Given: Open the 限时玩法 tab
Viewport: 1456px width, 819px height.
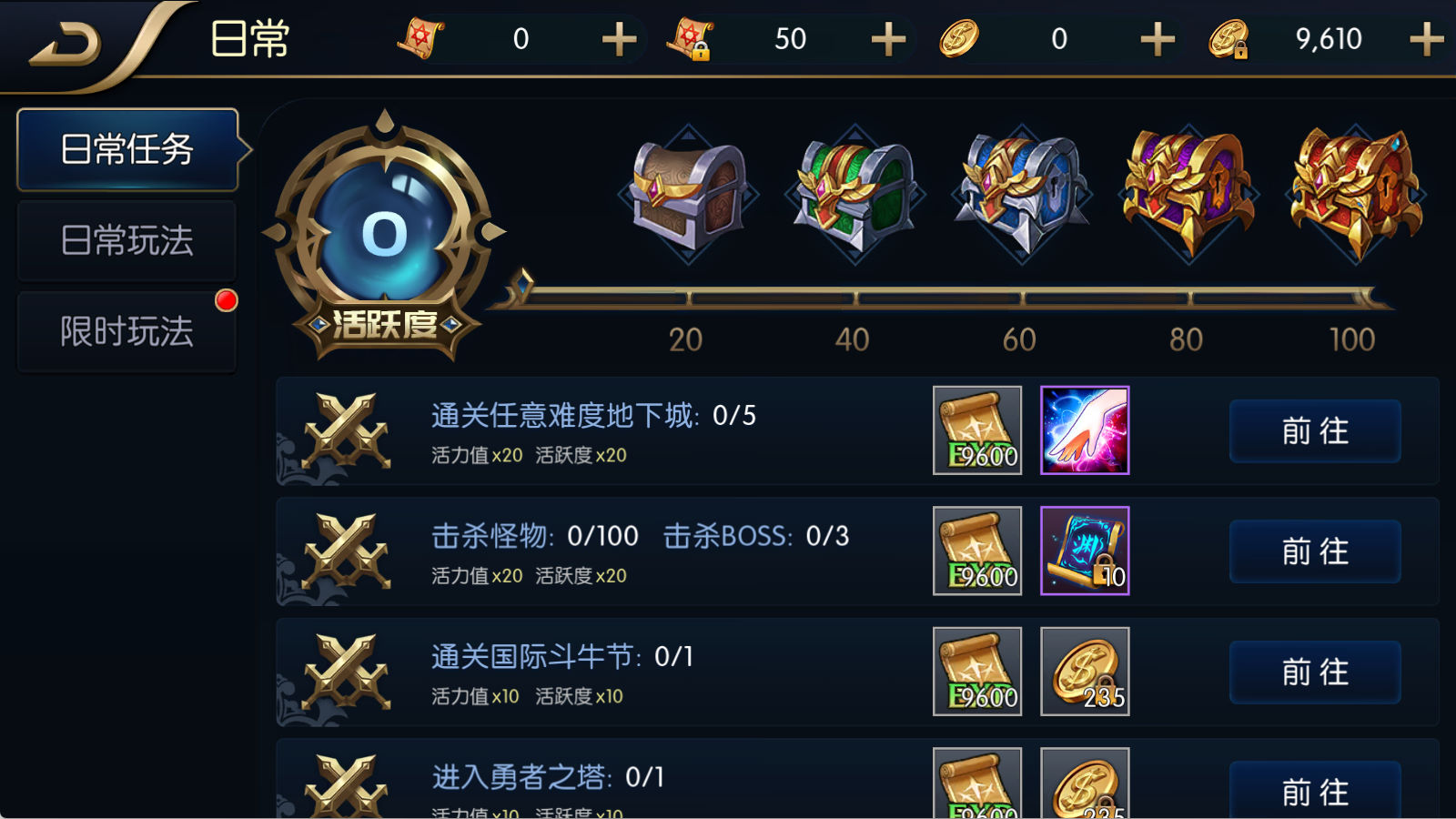Looking at the screenshot, I should click(x=127, y=331).
